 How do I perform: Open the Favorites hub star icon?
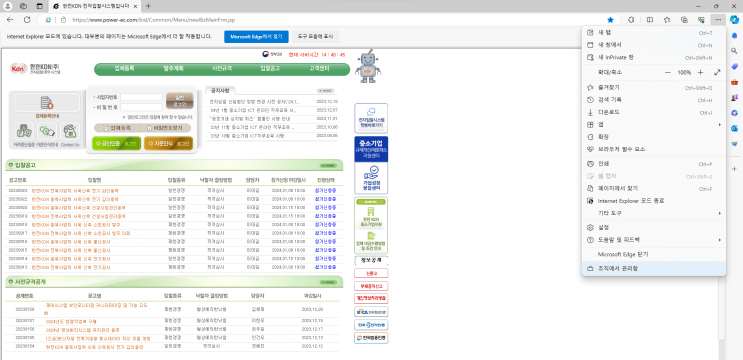point(667,20)
